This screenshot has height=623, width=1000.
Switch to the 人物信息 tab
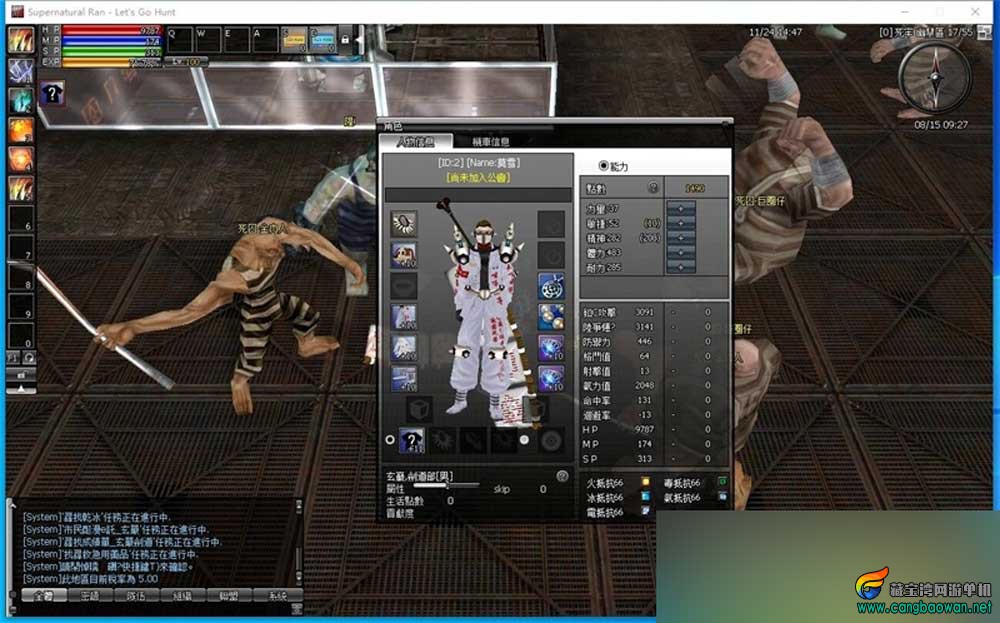click(415, 142)
